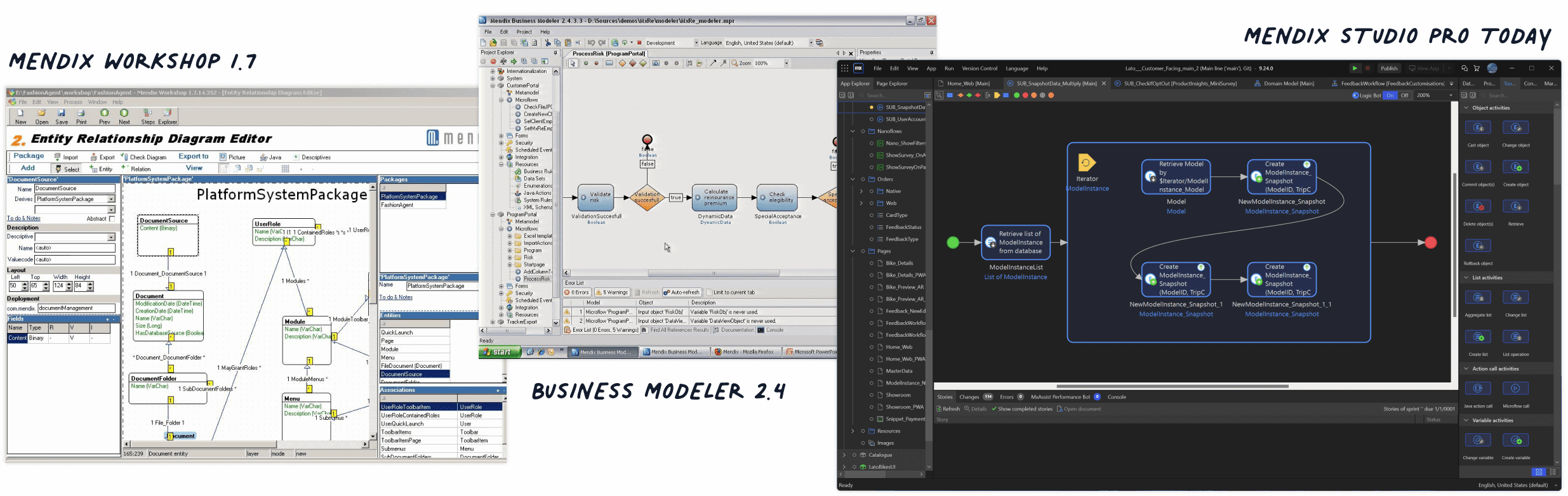Collapse the Object activities section
This screenshot has width=1568, height=496.
[x=1466, y=108]
